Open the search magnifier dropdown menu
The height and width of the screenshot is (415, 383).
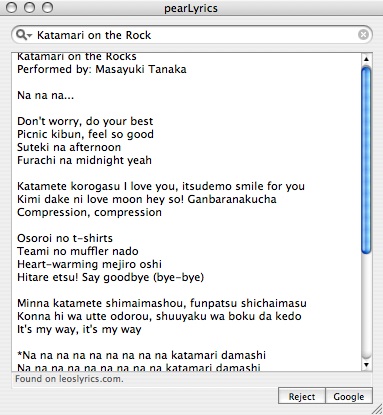tap(24, 35)
